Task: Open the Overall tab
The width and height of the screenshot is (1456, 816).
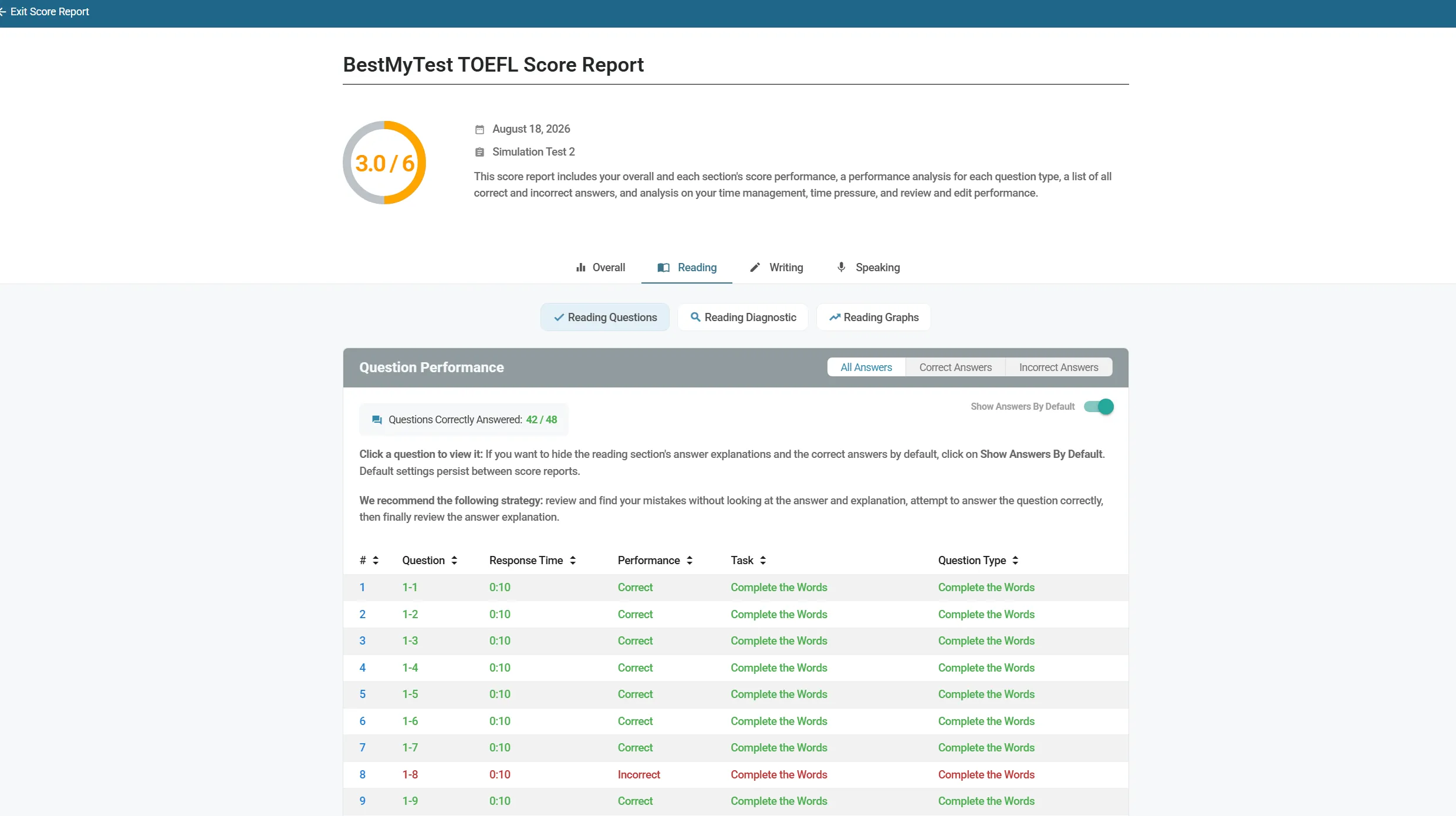Action: [600, 268]
